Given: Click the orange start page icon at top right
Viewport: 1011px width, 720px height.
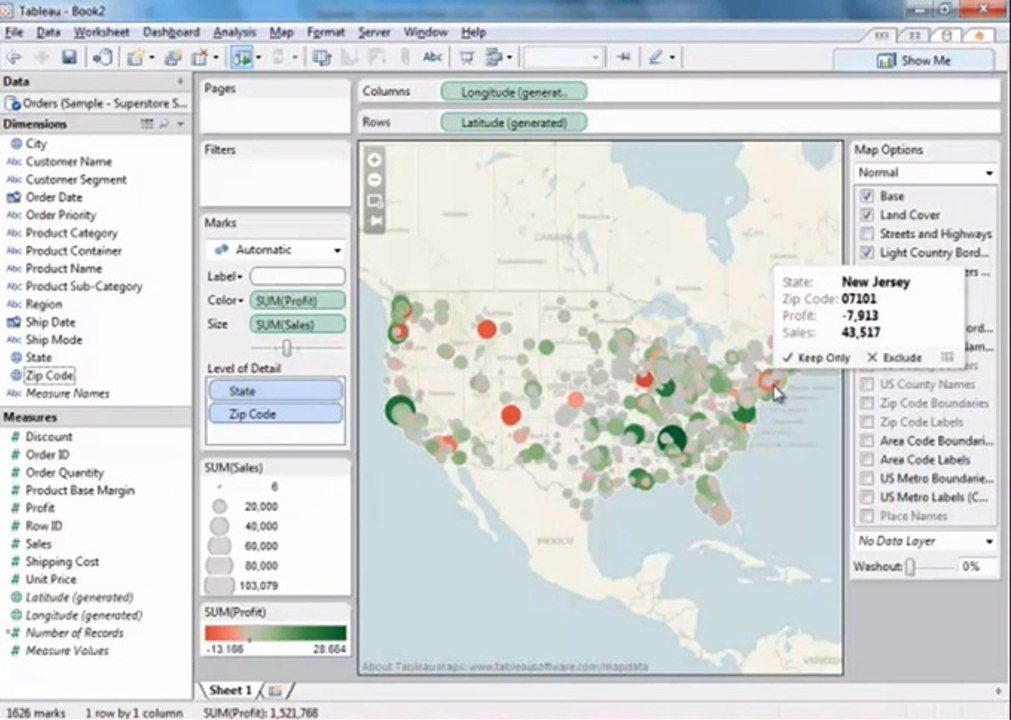Looking at the screenshot, I should (979, 36).
